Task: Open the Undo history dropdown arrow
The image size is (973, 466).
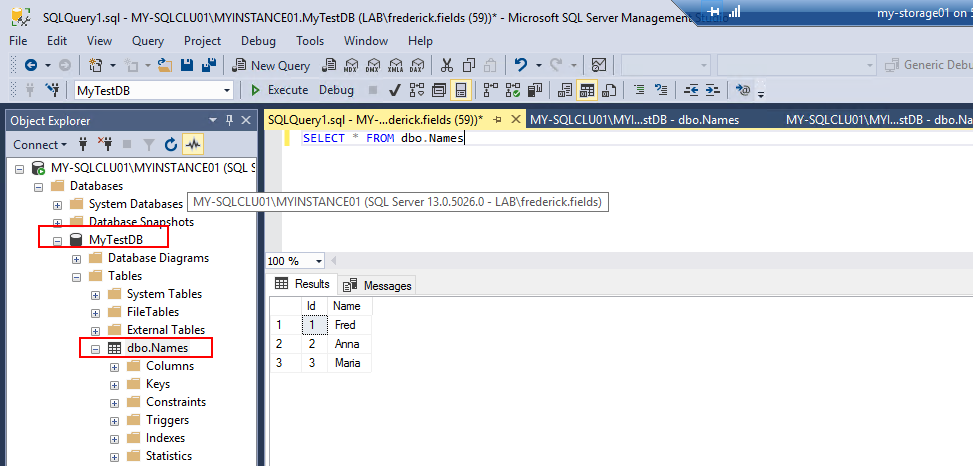Action: coord(539,65)
